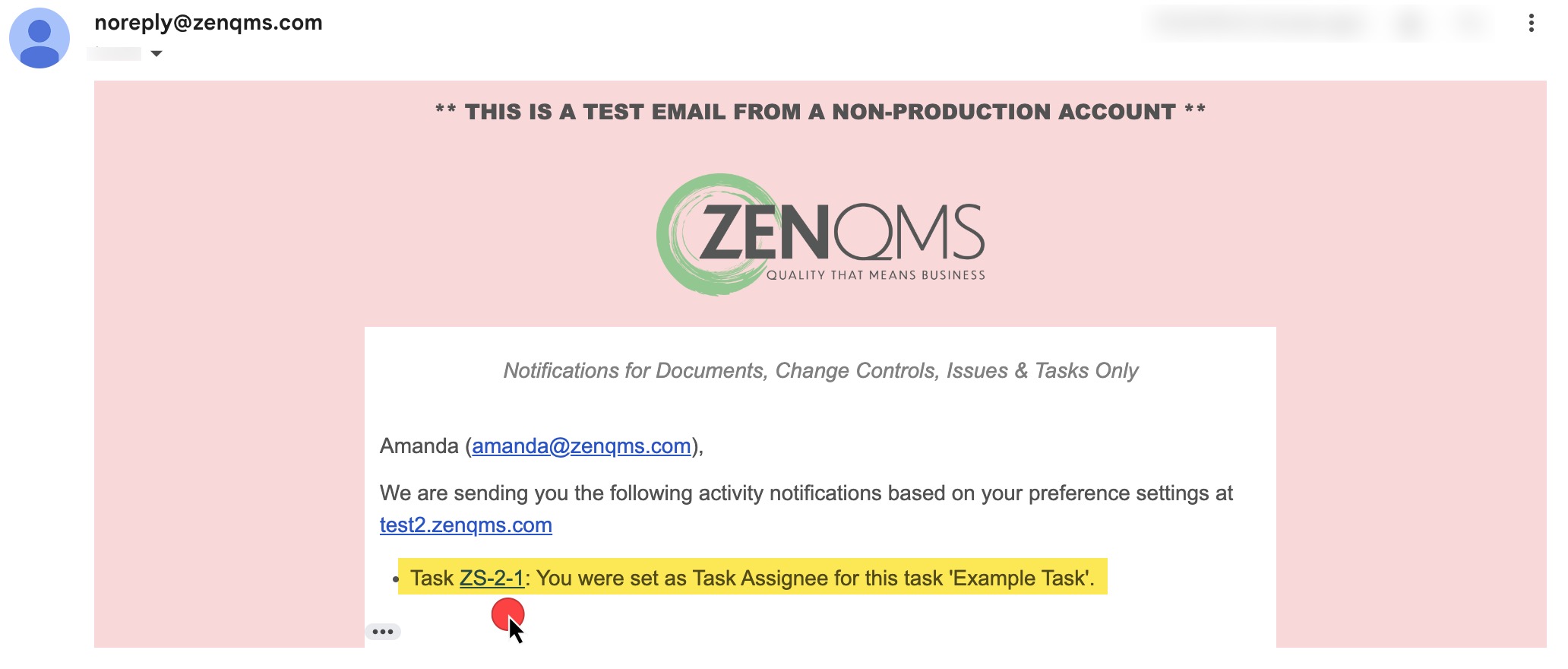This screenshot has width=1568, height=669.
Task: Show trimmed content with ellipsis button
Action: [x=383, y=632]
